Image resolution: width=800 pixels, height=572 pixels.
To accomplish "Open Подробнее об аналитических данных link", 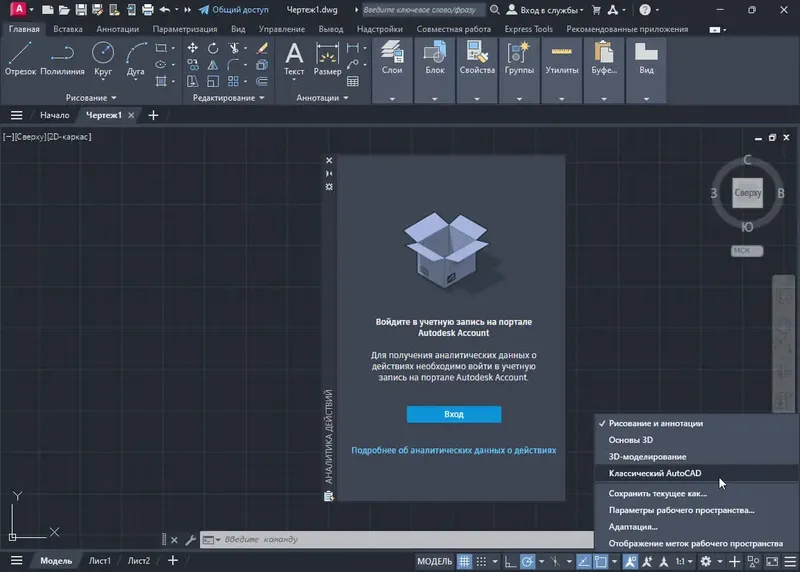I will click(x=454, y=450).
